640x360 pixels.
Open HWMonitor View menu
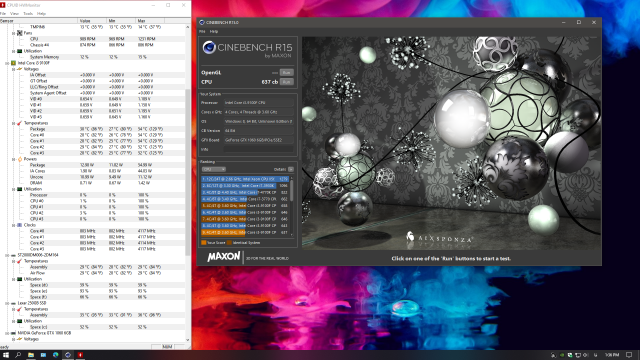click(x=14, y=13)
